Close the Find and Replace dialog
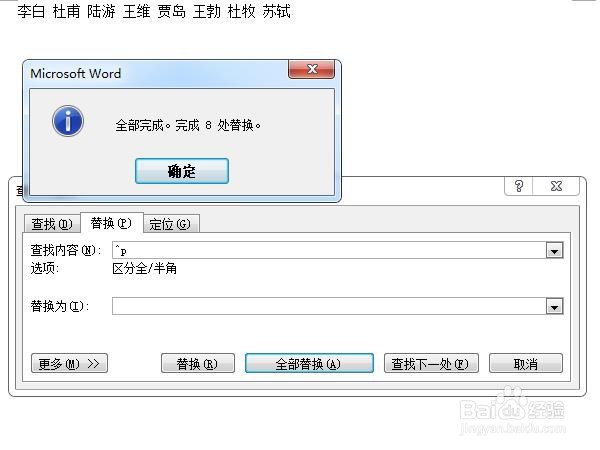This screenshot has height=450, width=600. (556, 186)
